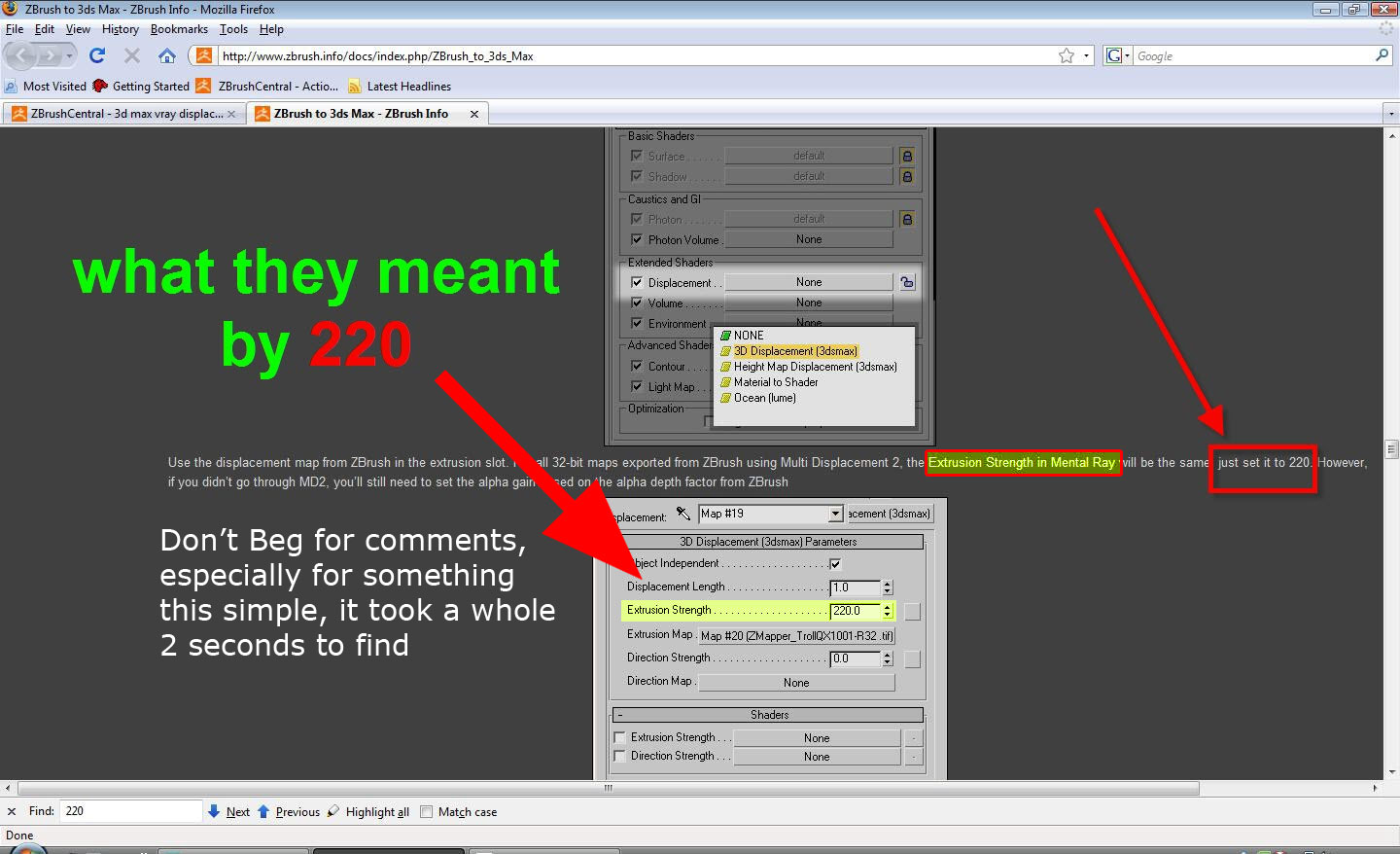Click the horizontal scrollbar right arrow
This screenshot has width=1400, height=854.
pos(1375,788)
